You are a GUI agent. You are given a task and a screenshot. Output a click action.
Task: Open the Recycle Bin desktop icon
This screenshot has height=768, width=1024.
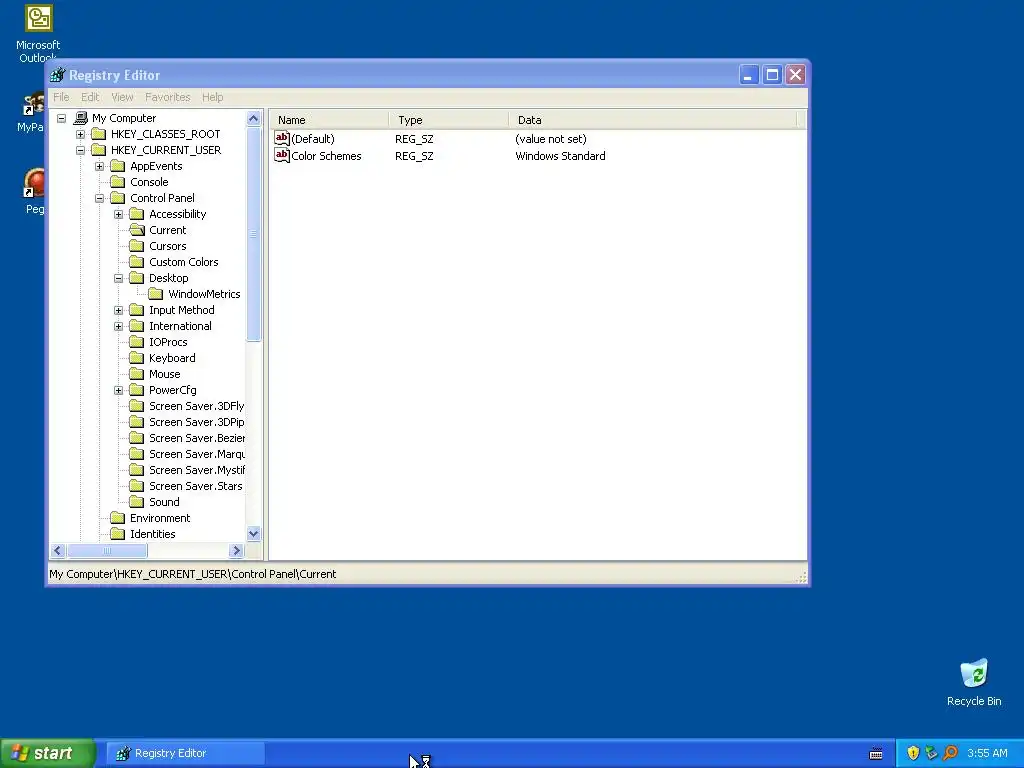pos(974,682)
